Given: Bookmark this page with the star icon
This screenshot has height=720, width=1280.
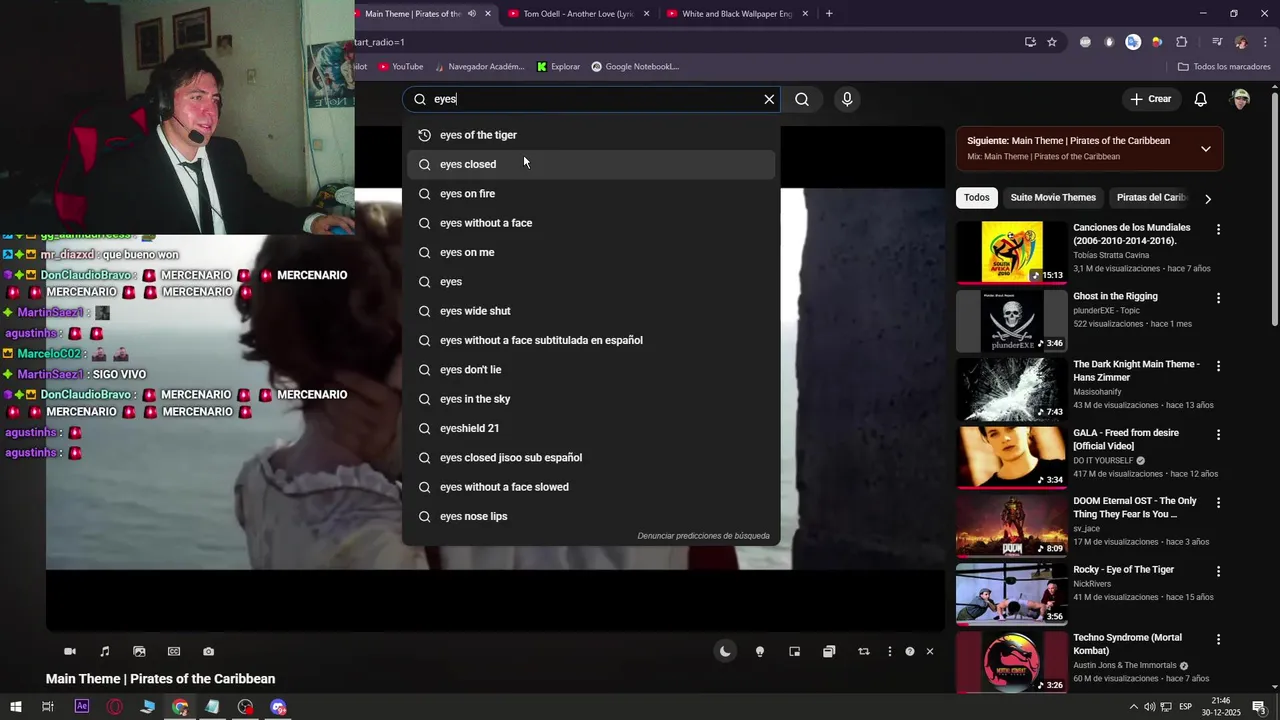Looking at the screenshot, I should click(1052, 42).
